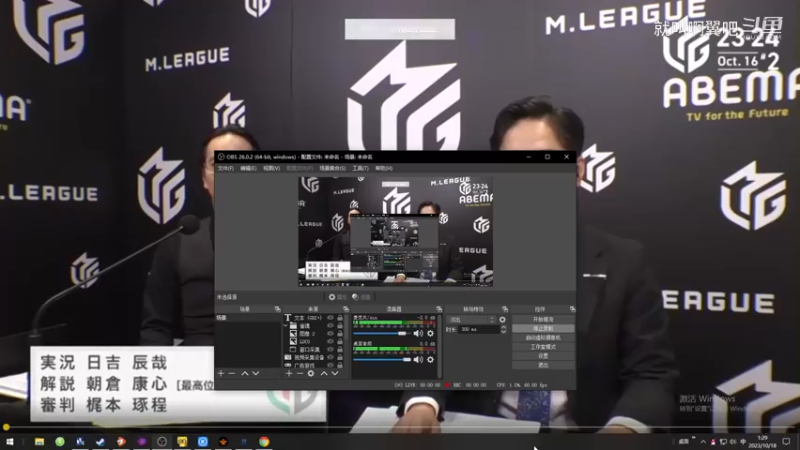This screenshot has height=450, width=800.
Task: Open the Windows Start menu
Action: pyautogui.click(x=10, y=442)
